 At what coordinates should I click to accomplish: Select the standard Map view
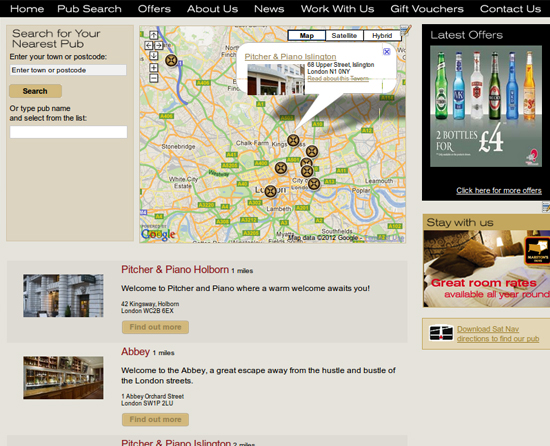[x=307, y=35]
